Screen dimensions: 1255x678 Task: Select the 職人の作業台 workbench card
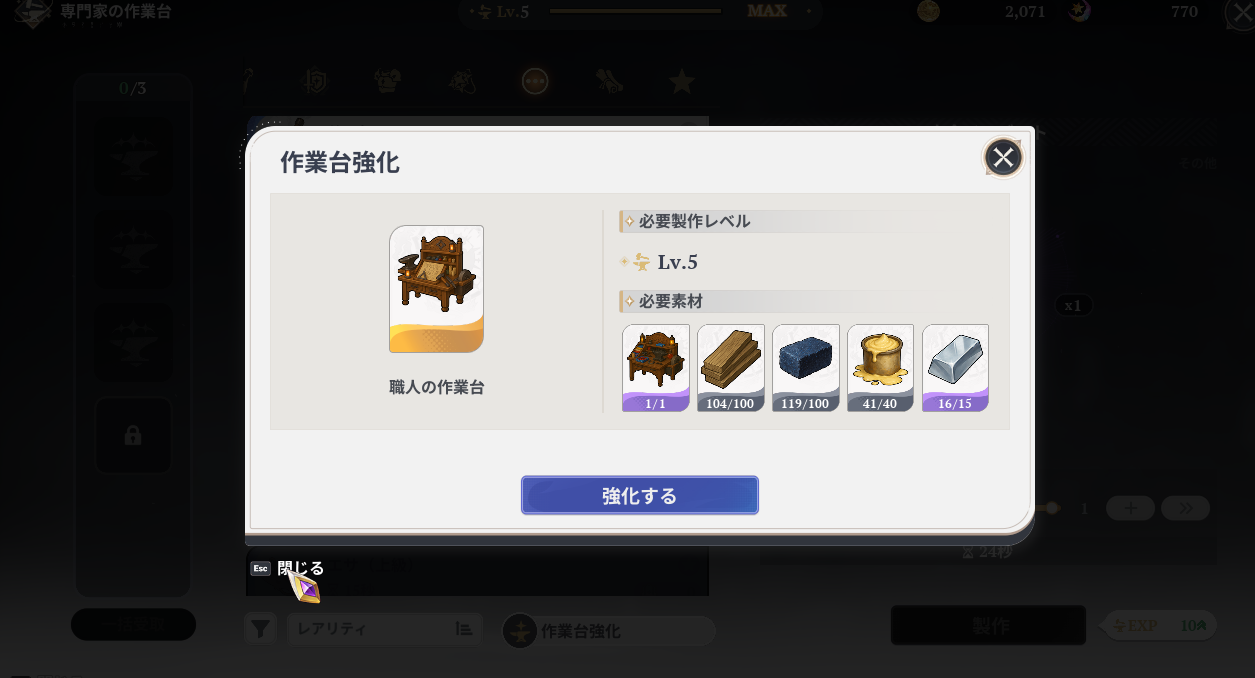click(x=436, y=289)
